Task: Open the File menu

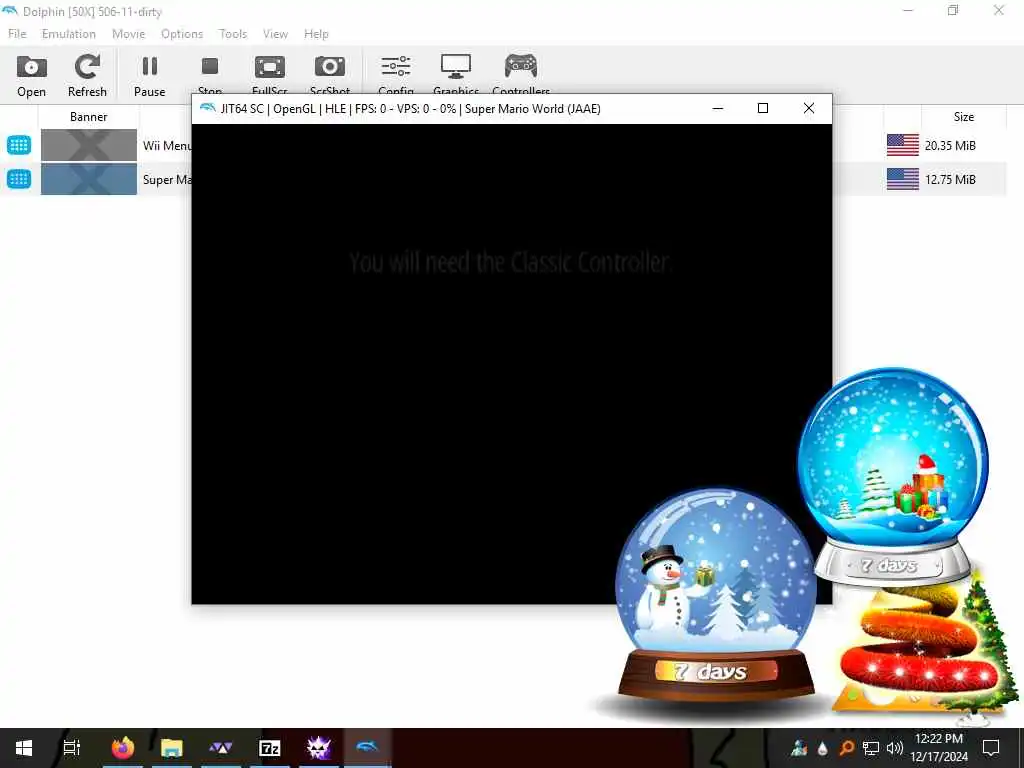Action: click(x=17, y=34)
